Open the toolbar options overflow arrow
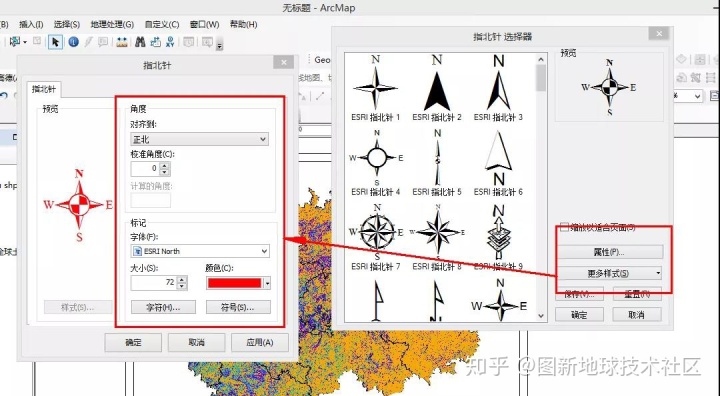Screen dimensions: 720x396 219,45
